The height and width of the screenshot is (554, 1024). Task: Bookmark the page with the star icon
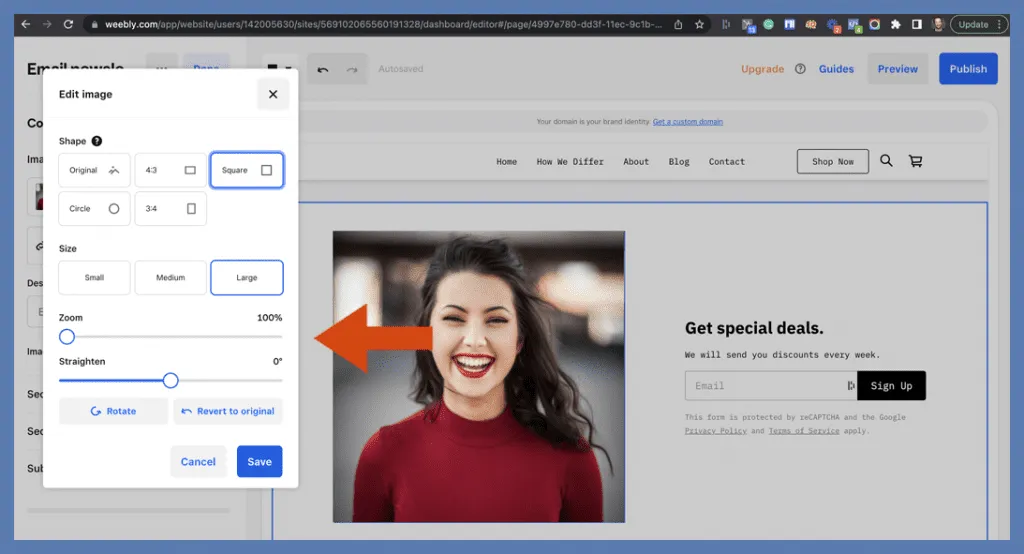click(700, 24)
